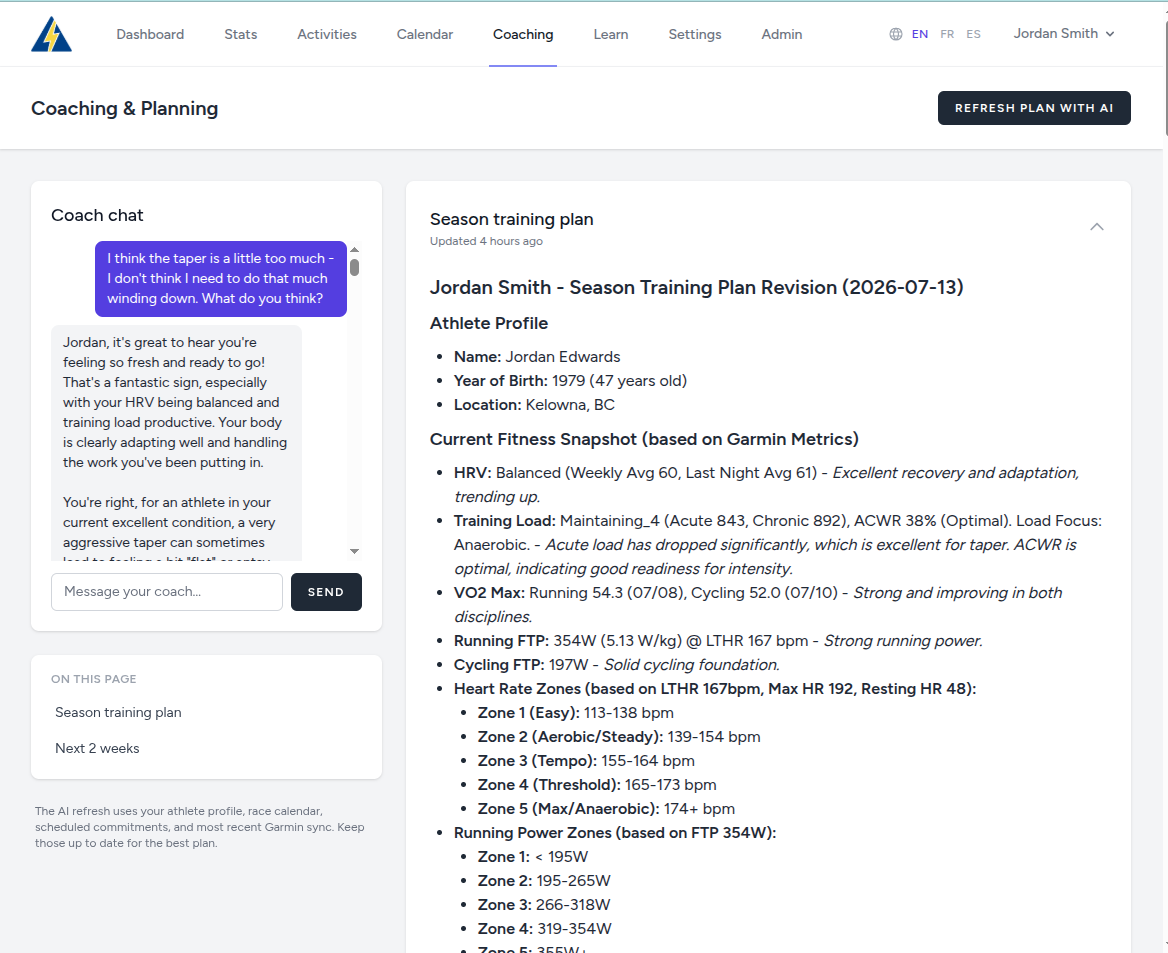This screenshot has width=1168, height=953.
Task: Switch language to FR
Action: click(947, 34)
